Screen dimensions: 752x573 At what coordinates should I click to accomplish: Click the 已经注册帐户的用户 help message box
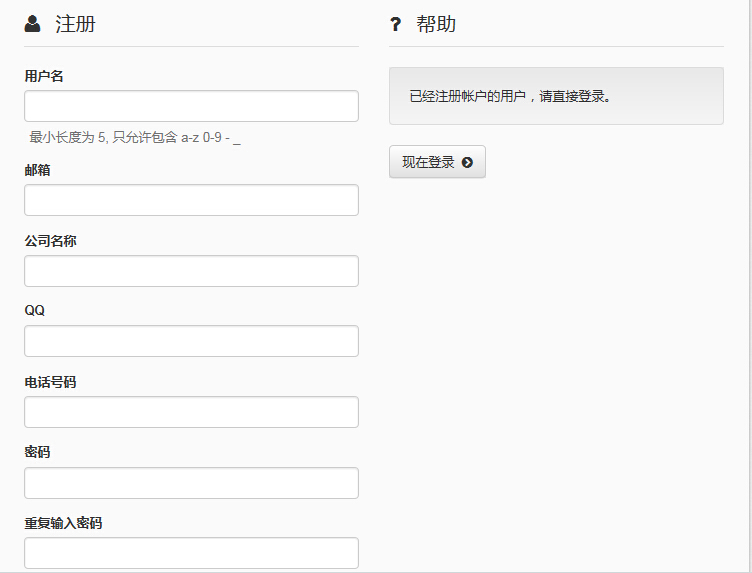(556, 96)
